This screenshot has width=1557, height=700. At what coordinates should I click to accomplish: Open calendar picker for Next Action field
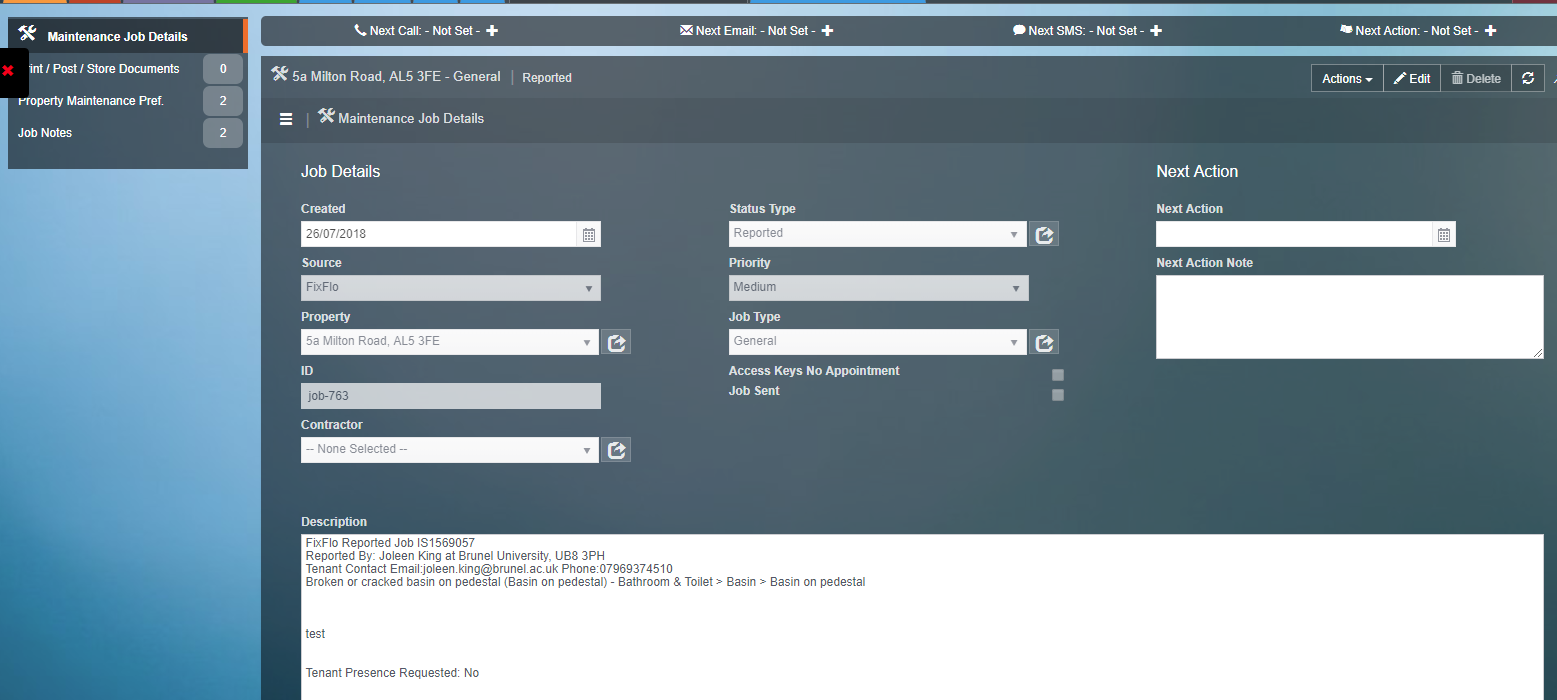click(x=1443, y=235)
